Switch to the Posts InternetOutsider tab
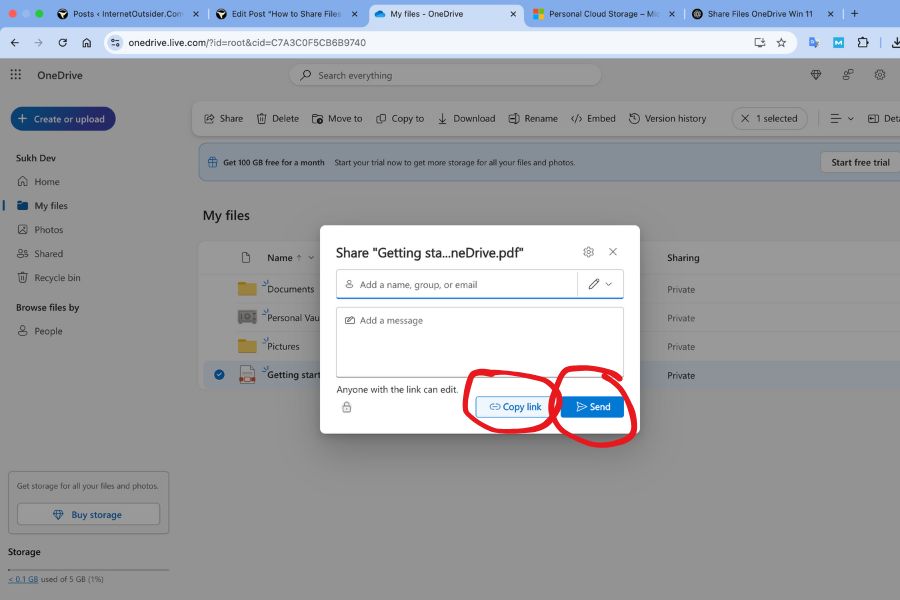 coord(126,14)
